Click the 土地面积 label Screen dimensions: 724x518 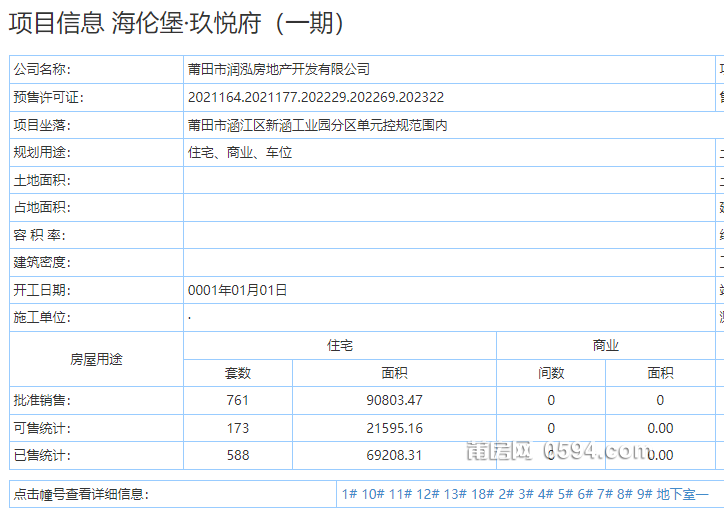pos(42,180)
